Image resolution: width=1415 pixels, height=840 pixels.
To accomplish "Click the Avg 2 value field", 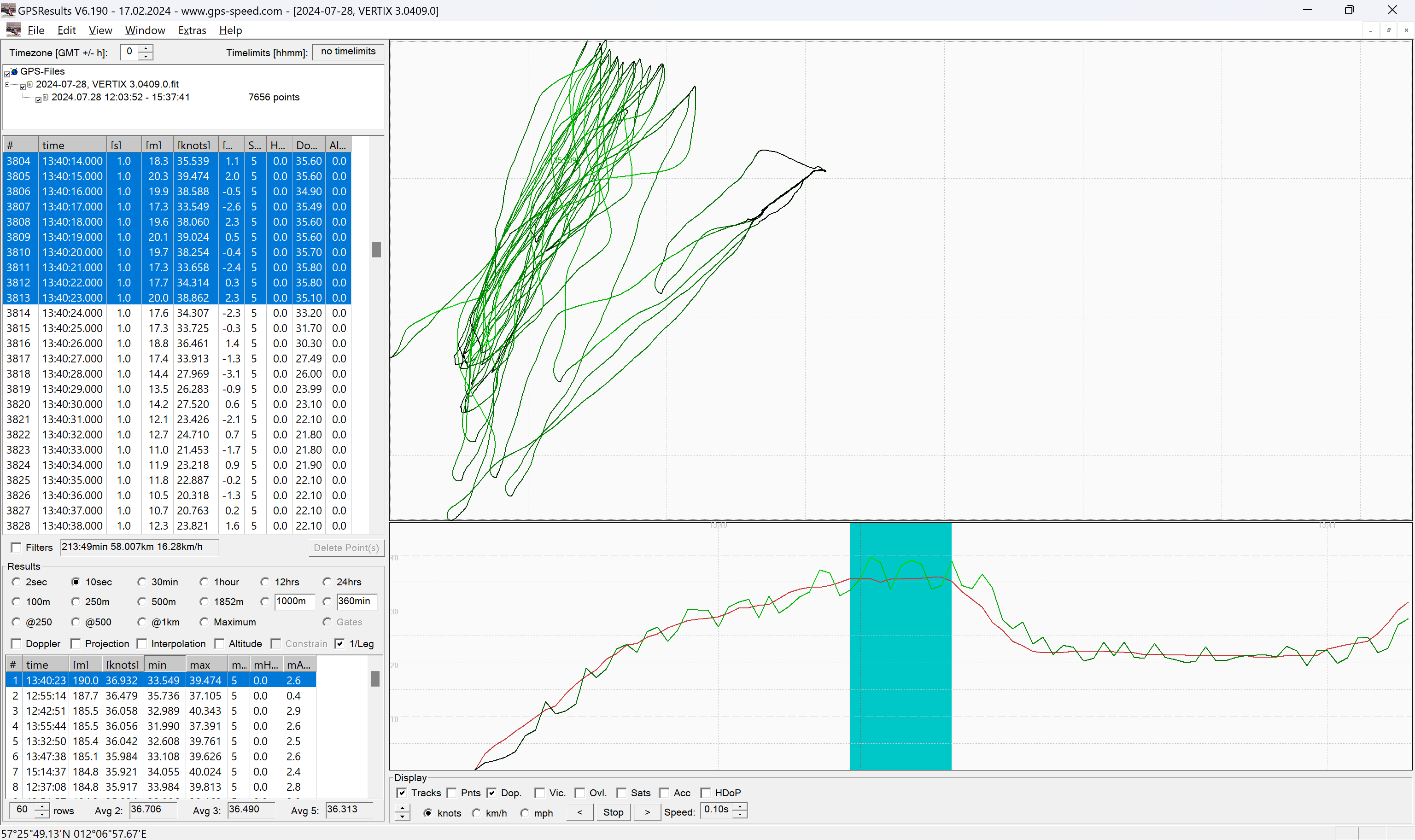I will pos(153,810).
